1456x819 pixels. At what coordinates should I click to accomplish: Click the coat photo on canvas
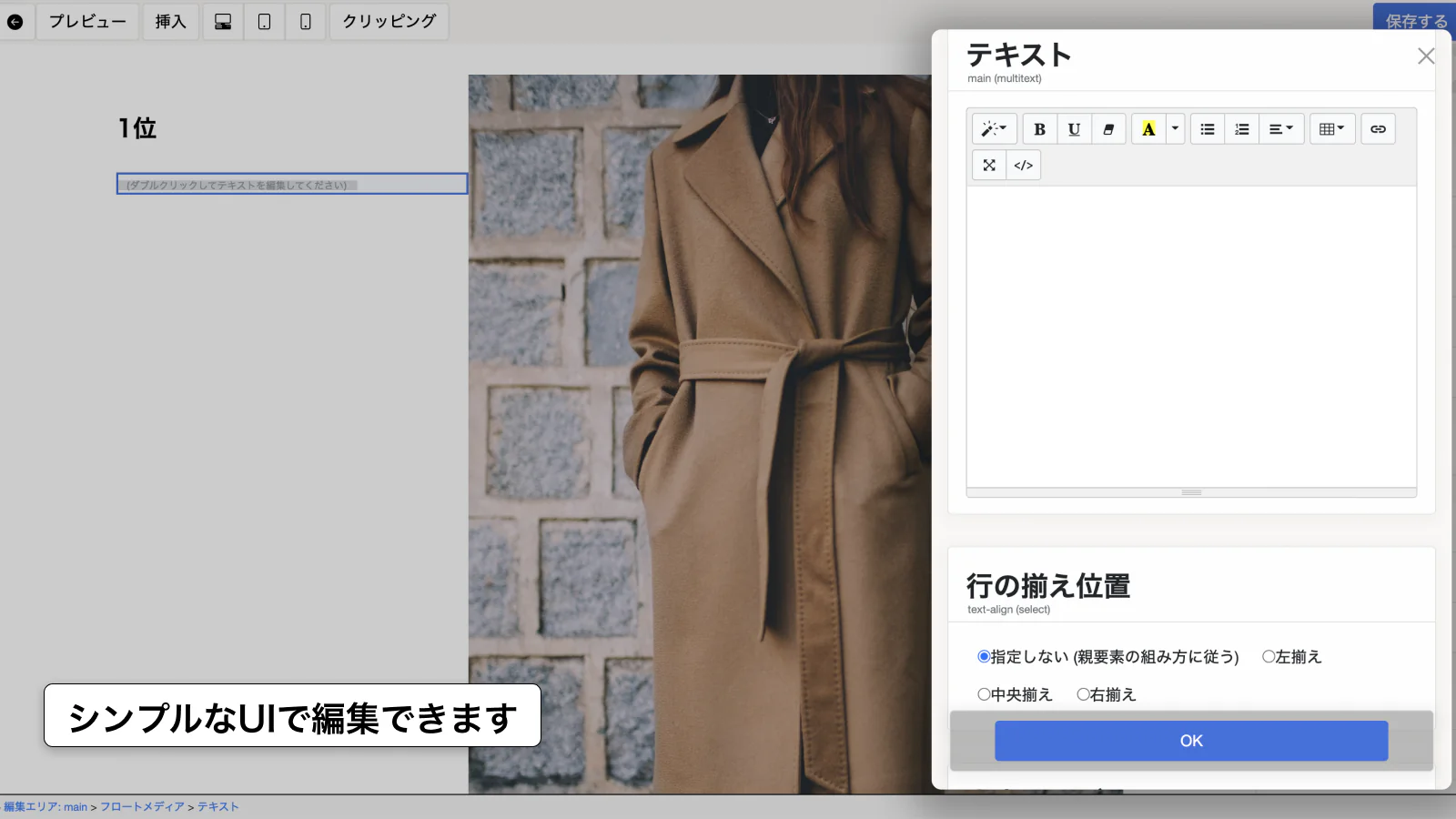(700, 434)
